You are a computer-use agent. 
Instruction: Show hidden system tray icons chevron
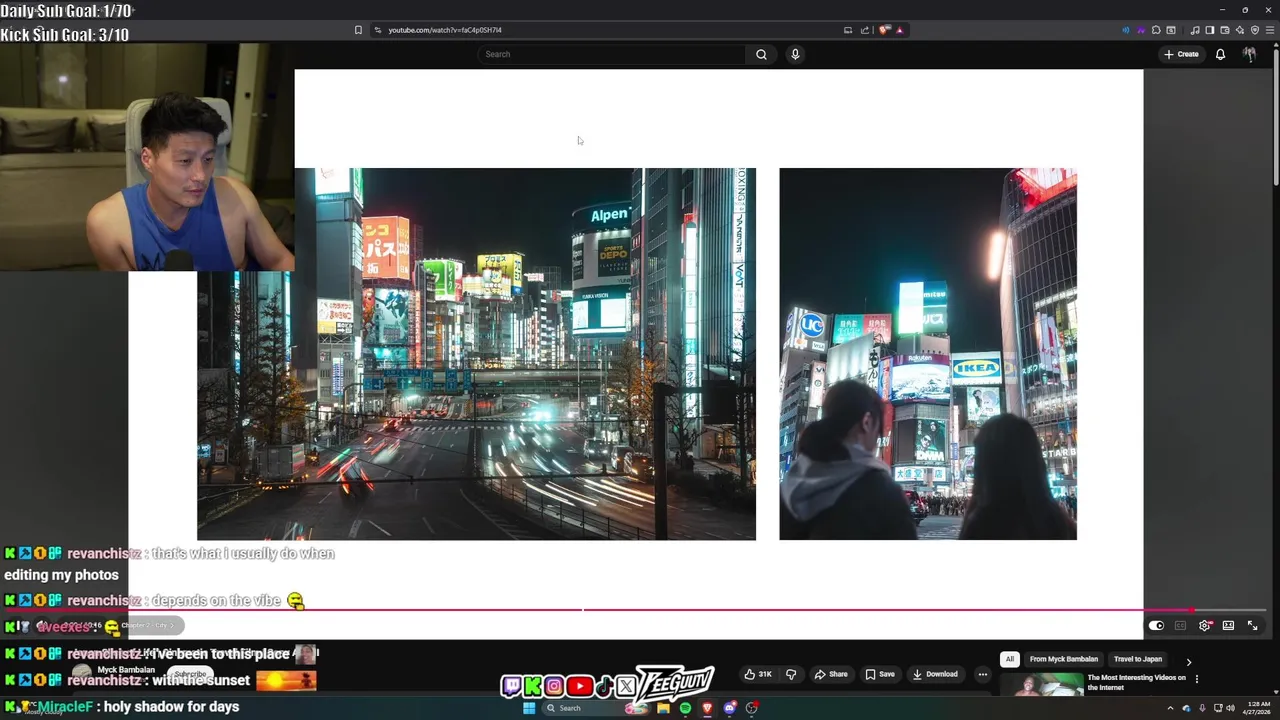pyautogui.click(x=1170, y=708)
